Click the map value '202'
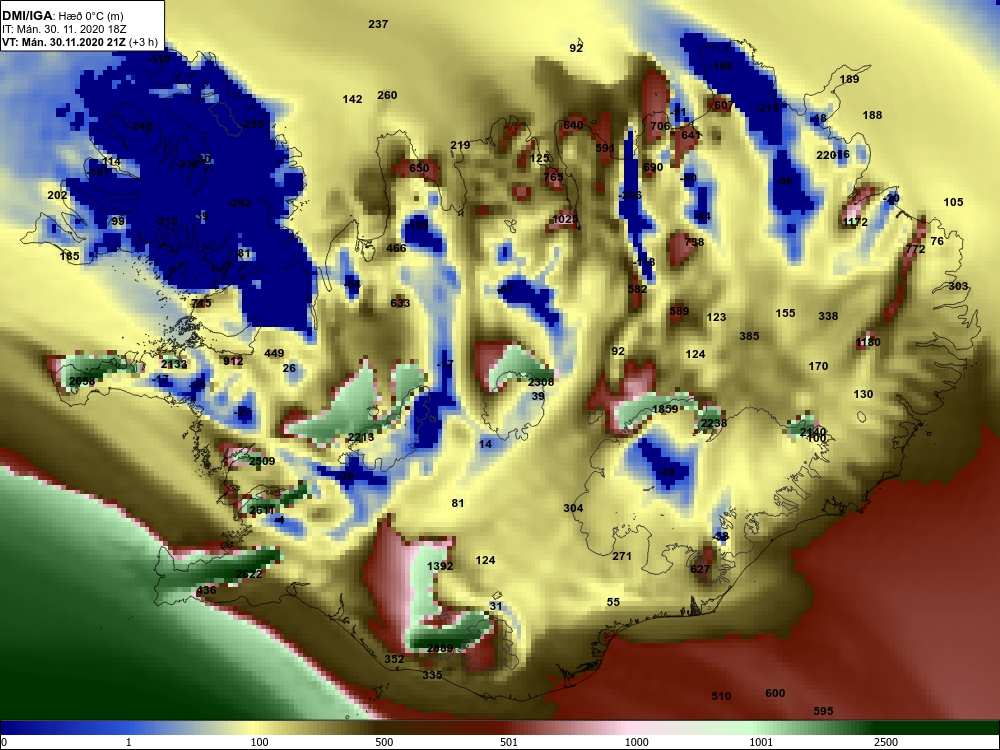Viewport: 1000px width, 750px height. (x=57, y=195)
